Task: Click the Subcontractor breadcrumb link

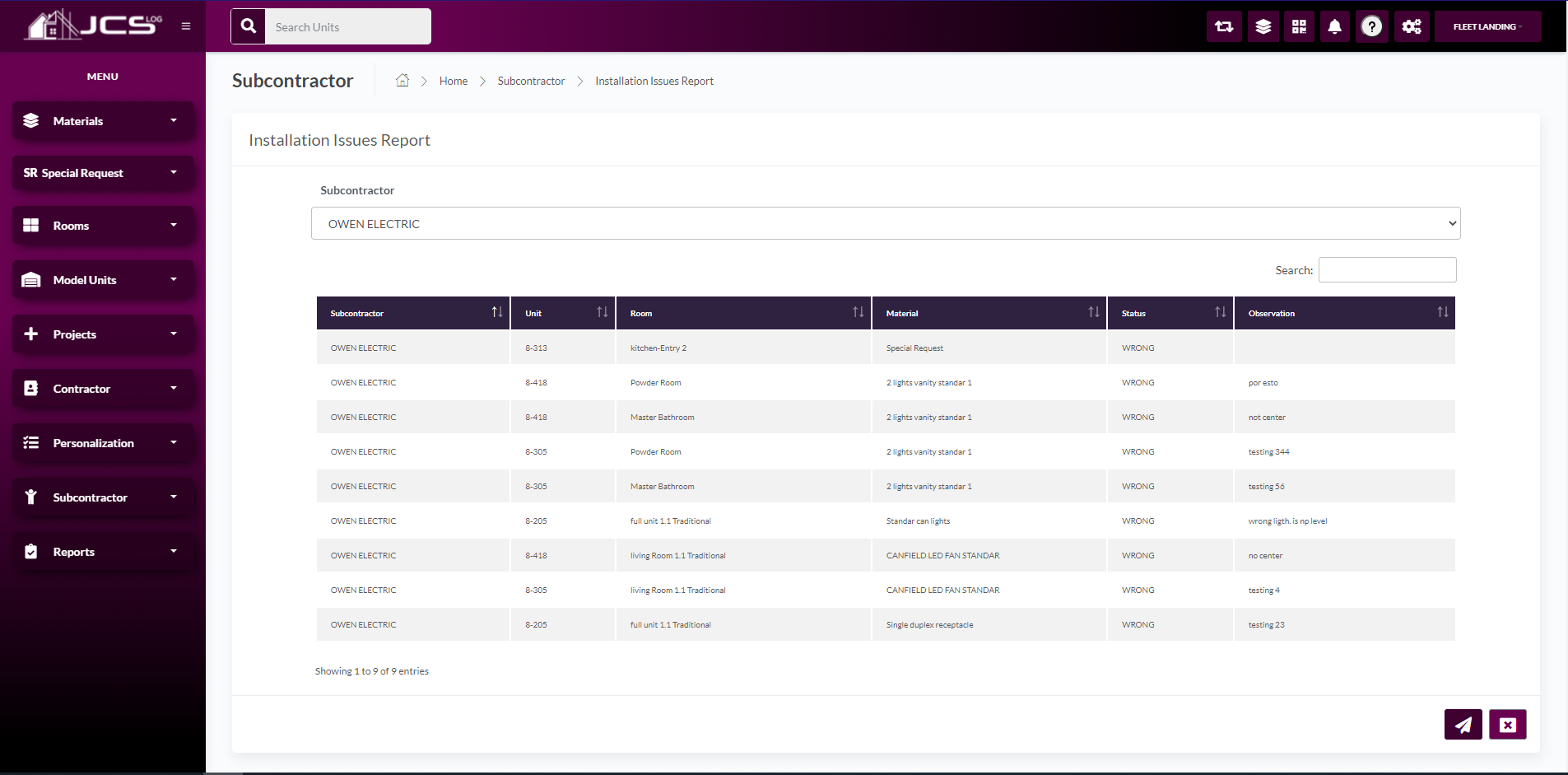Action: pos(531,81)
